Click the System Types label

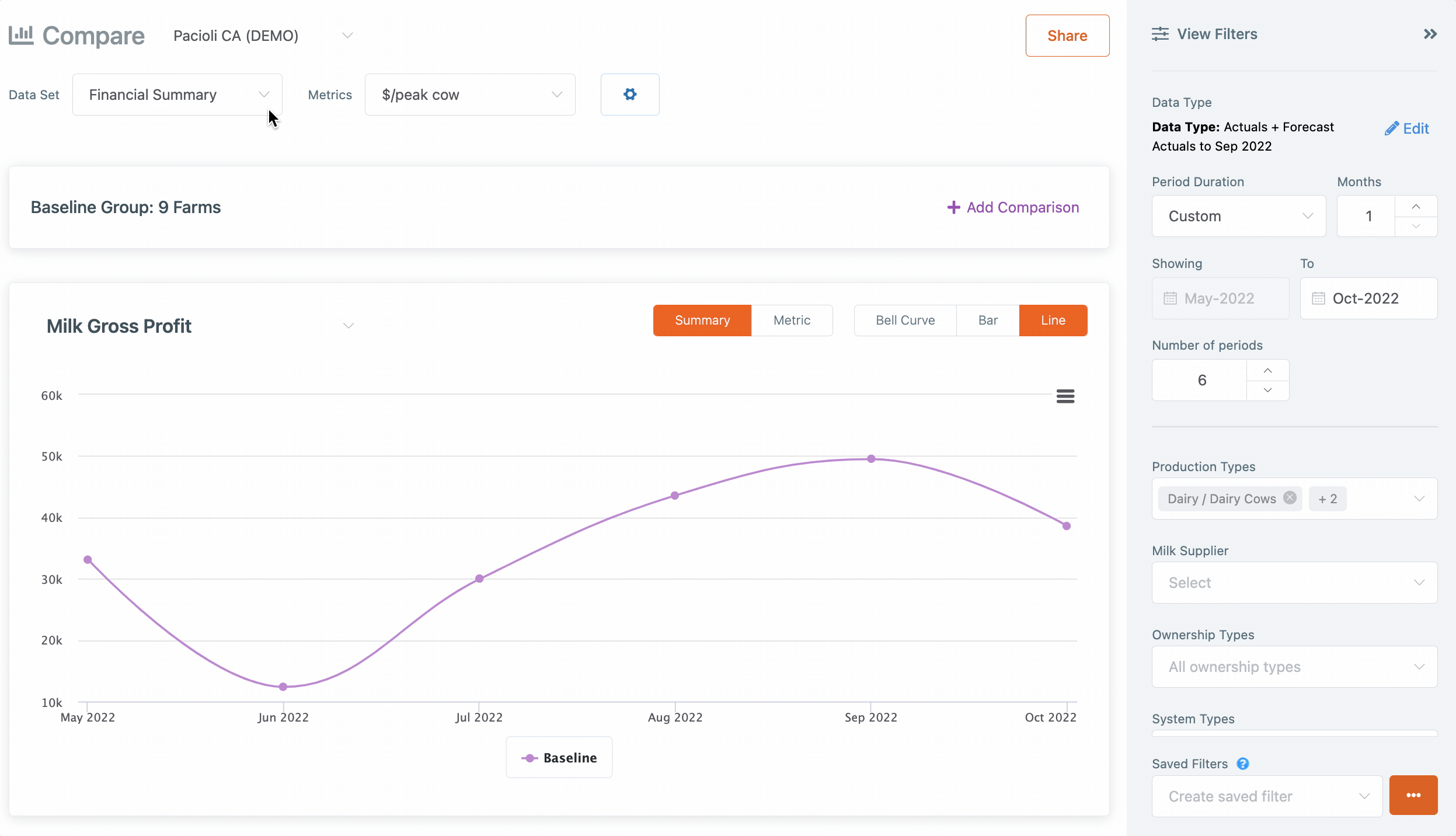(1193, 719)
